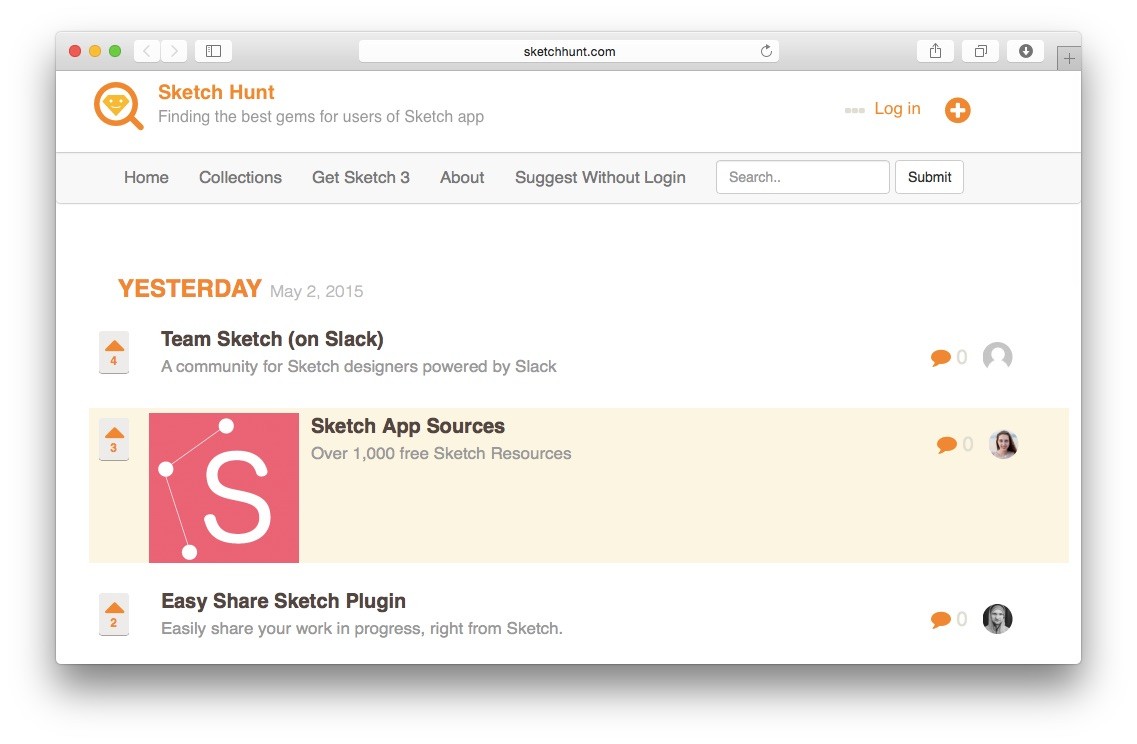Click Safari's share icon
The width and height of the screenshot is (1137, 744).
[x=935, y=51]
